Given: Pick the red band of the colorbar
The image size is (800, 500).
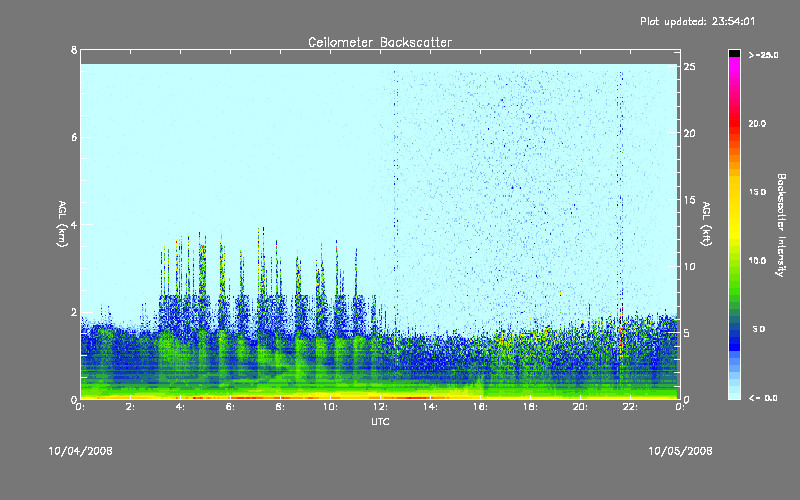Looking at the screenshot, I should click(x=734, y=124).
